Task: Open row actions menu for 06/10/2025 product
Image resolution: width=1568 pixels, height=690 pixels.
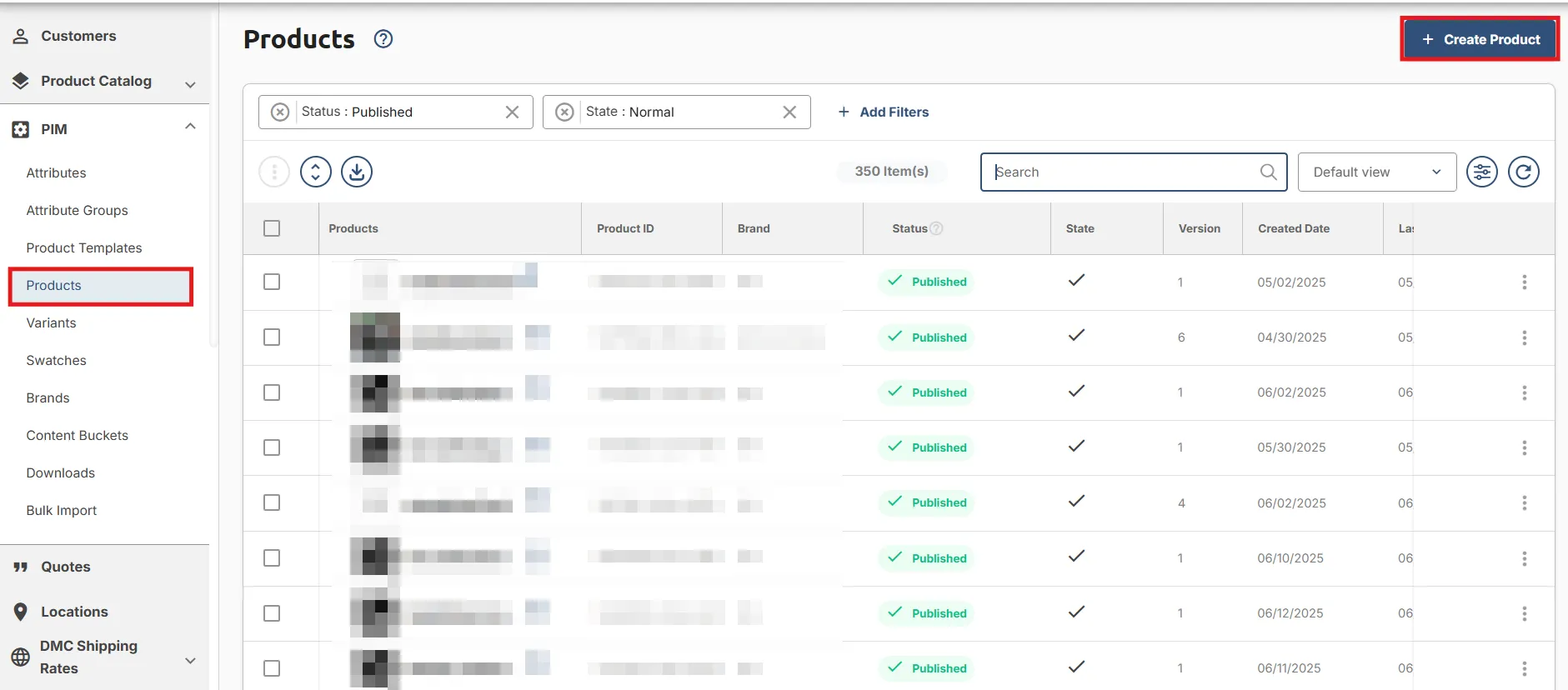Action: click(1525, 558)
